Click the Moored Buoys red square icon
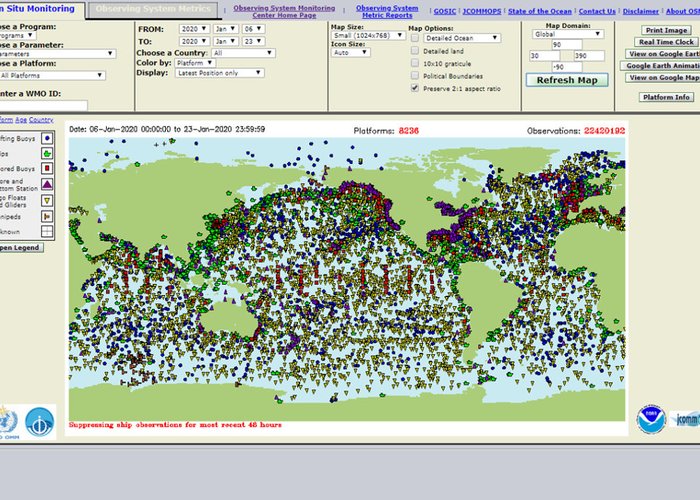 click(46, 169)
